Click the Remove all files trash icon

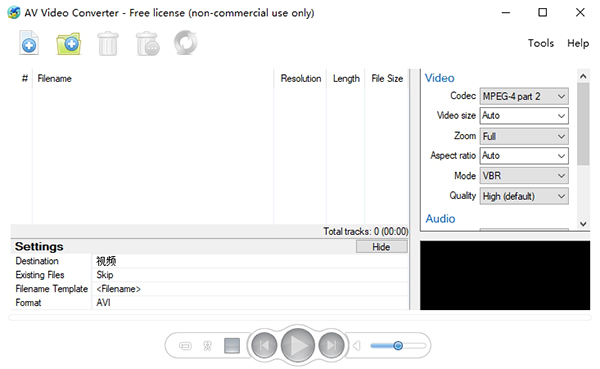148,44
